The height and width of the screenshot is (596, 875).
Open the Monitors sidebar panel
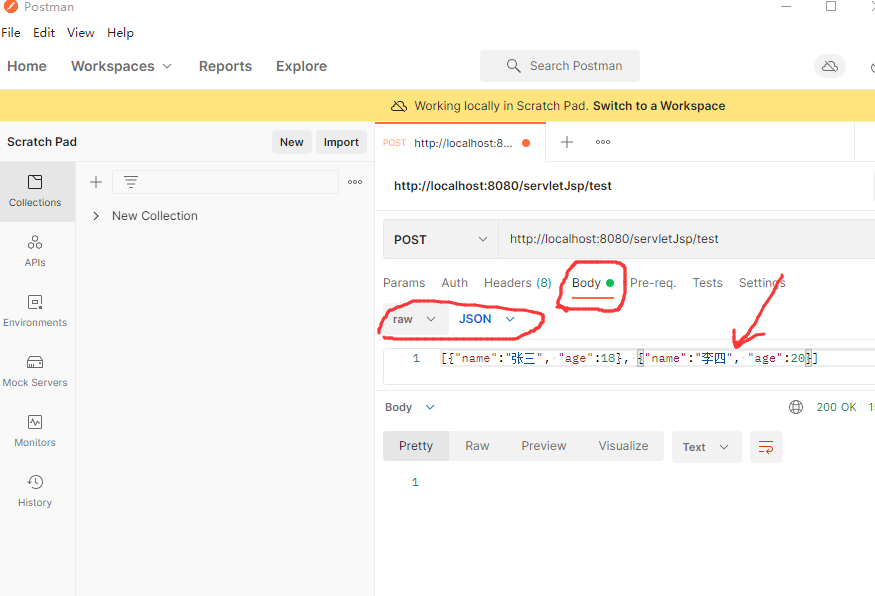(x=35, y=431)
